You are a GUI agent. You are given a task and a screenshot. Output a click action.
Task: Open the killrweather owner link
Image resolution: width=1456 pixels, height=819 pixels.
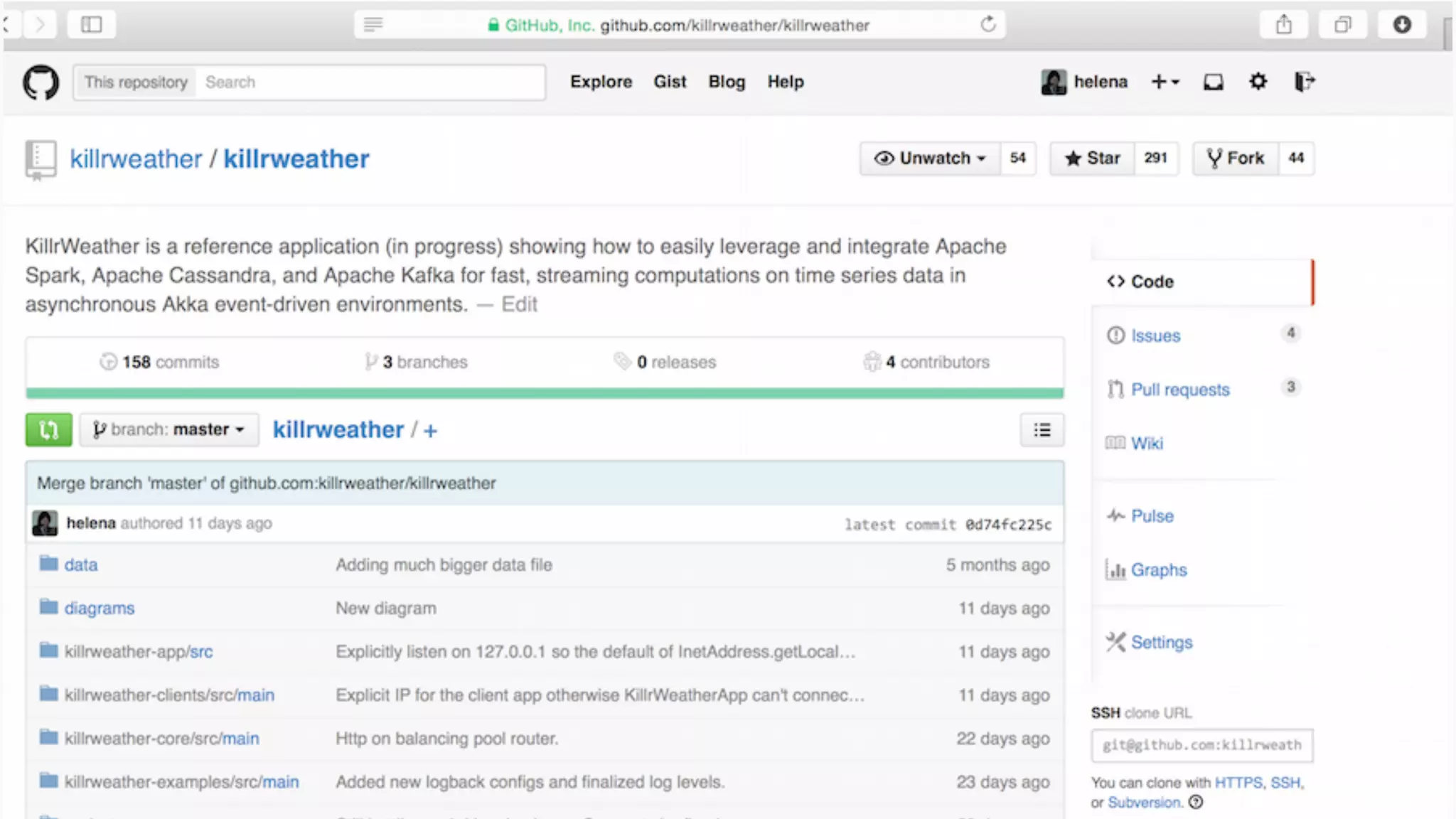(x=136, y=159)
